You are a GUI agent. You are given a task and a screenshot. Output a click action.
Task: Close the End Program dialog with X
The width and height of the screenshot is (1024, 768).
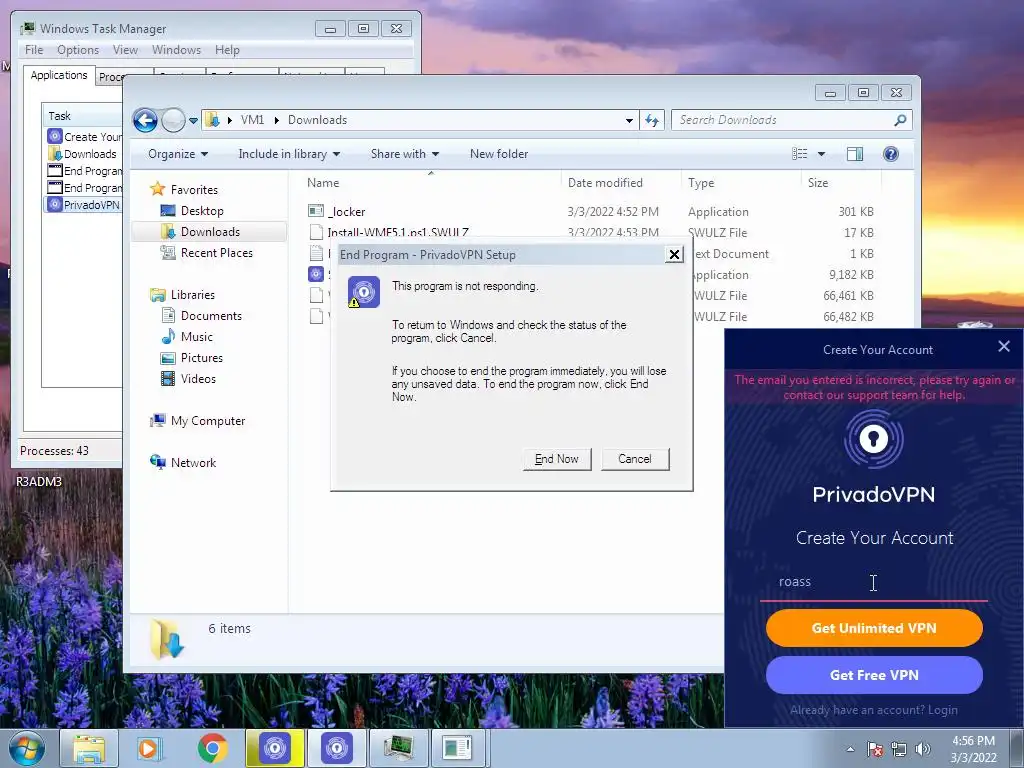pyautogui.click(x=674, y=255)
